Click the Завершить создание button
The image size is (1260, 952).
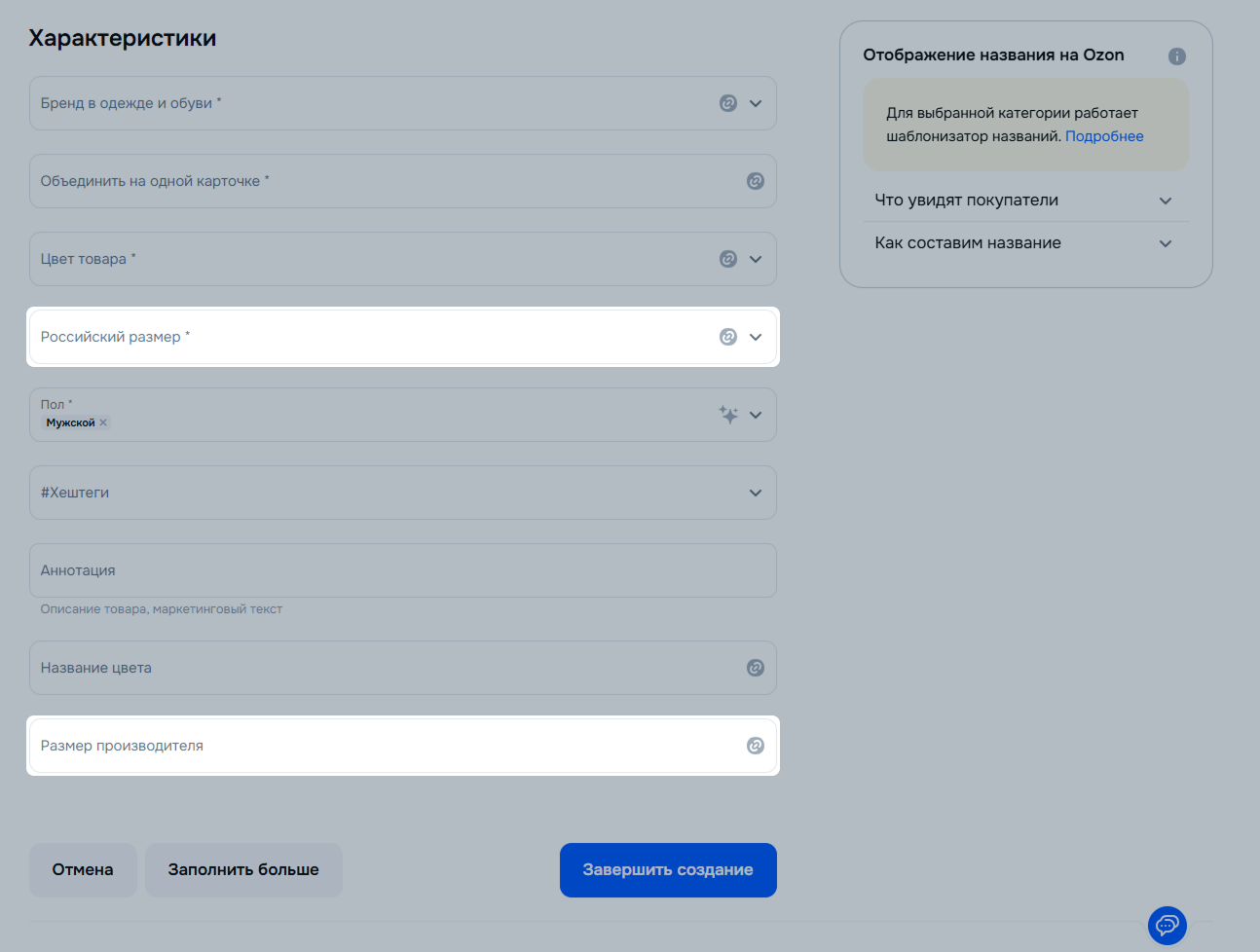tap(667, 869)
